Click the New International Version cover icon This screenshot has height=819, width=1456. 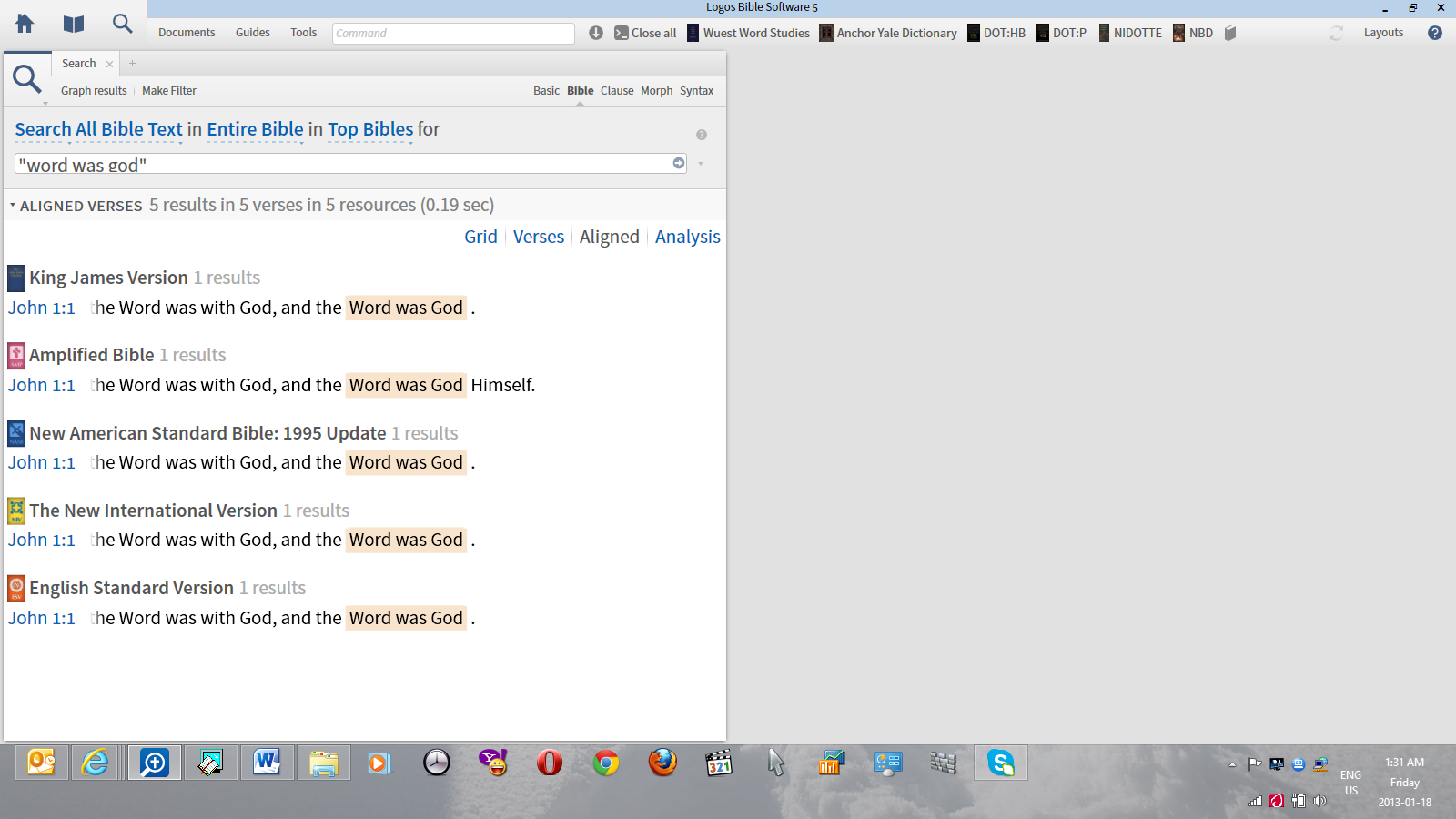16,511
